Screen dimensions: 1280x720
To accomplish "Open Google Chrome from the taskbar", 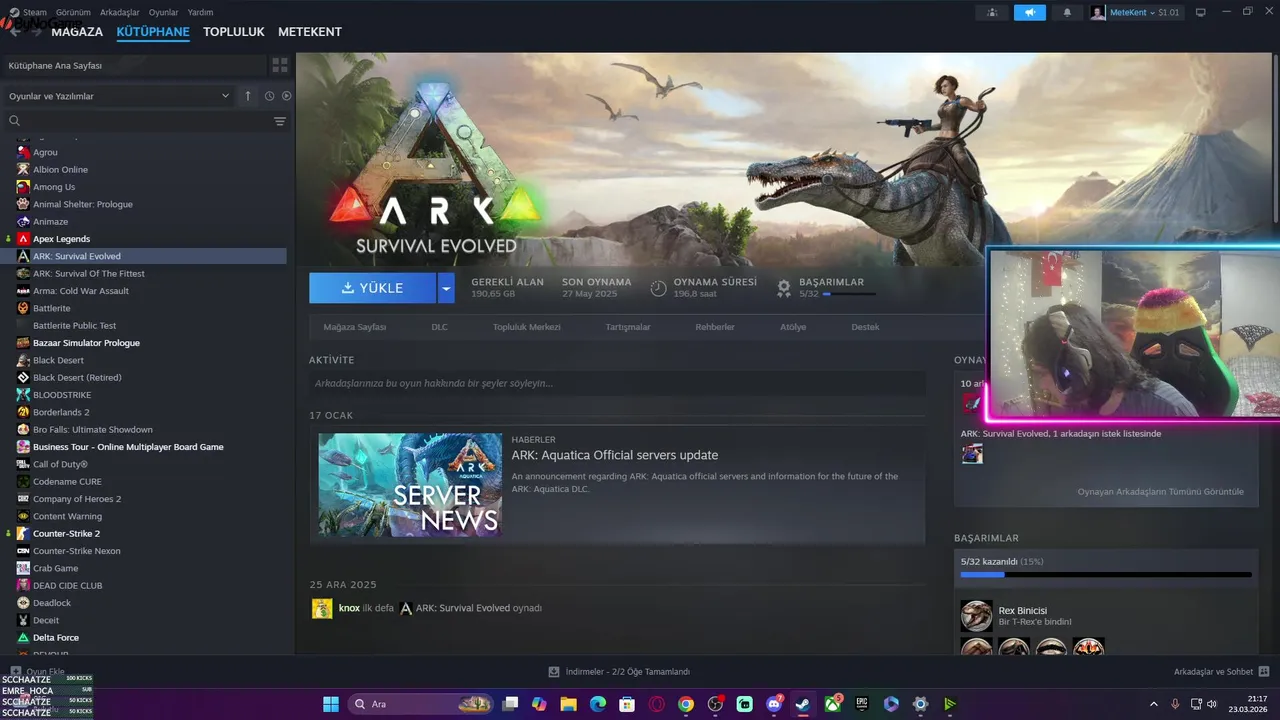I will pyautogui.click(x=686, y=704).
